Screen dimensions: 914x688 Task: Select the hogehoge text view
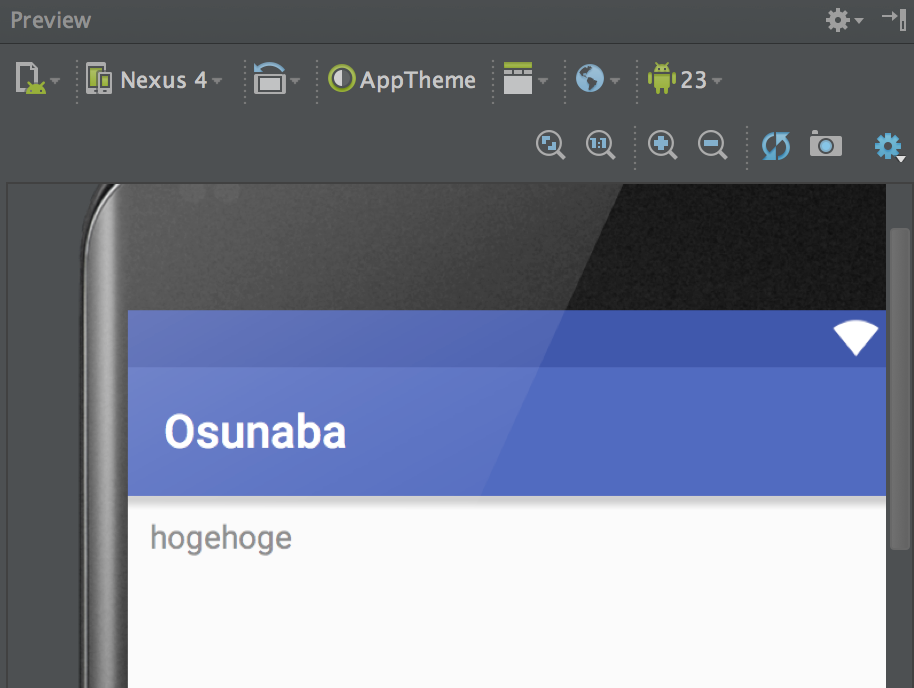pyautogui.click(x=221, y=538)
